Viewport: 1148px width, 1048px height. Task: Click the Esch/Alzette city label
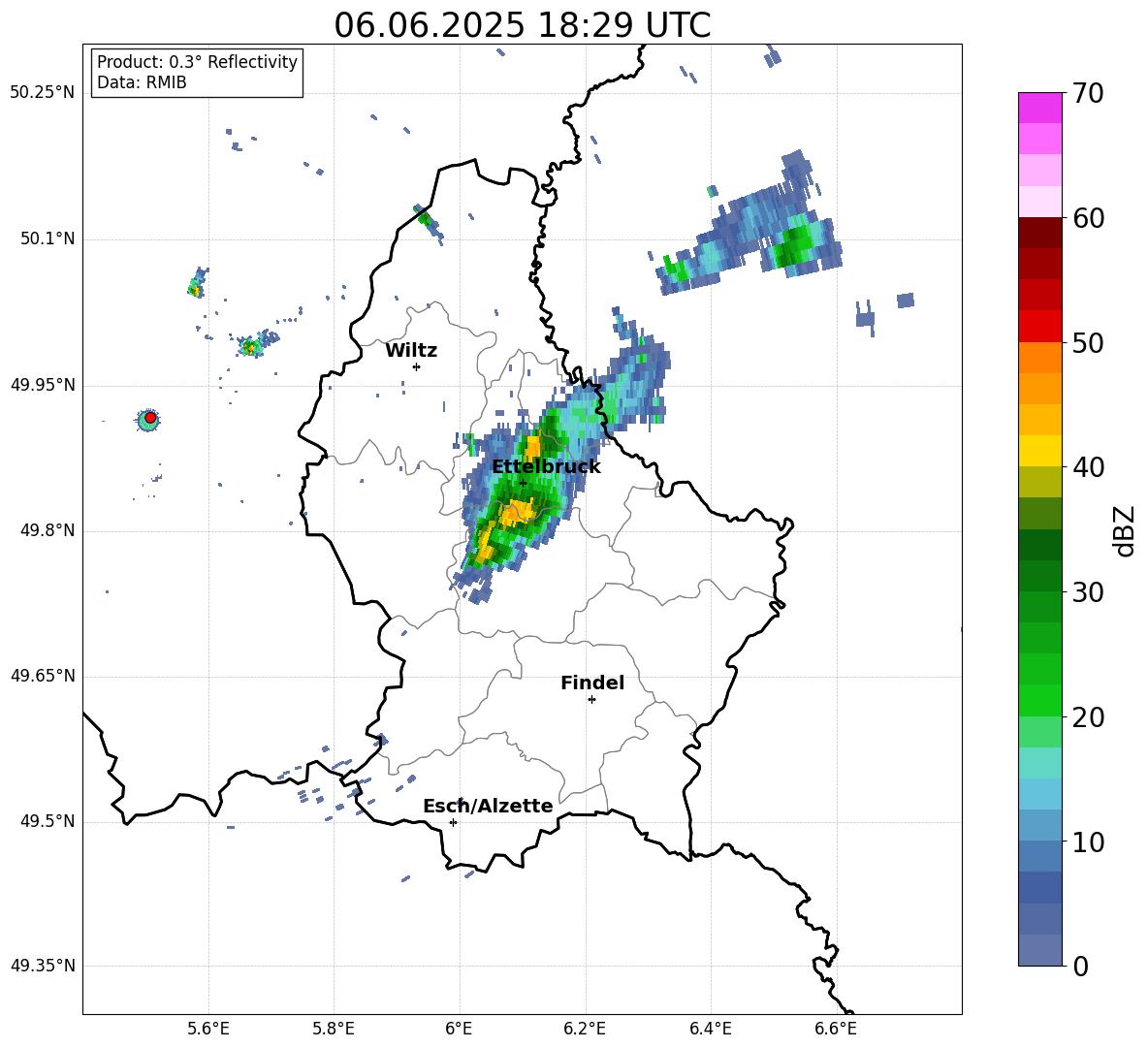click(488, 806)
